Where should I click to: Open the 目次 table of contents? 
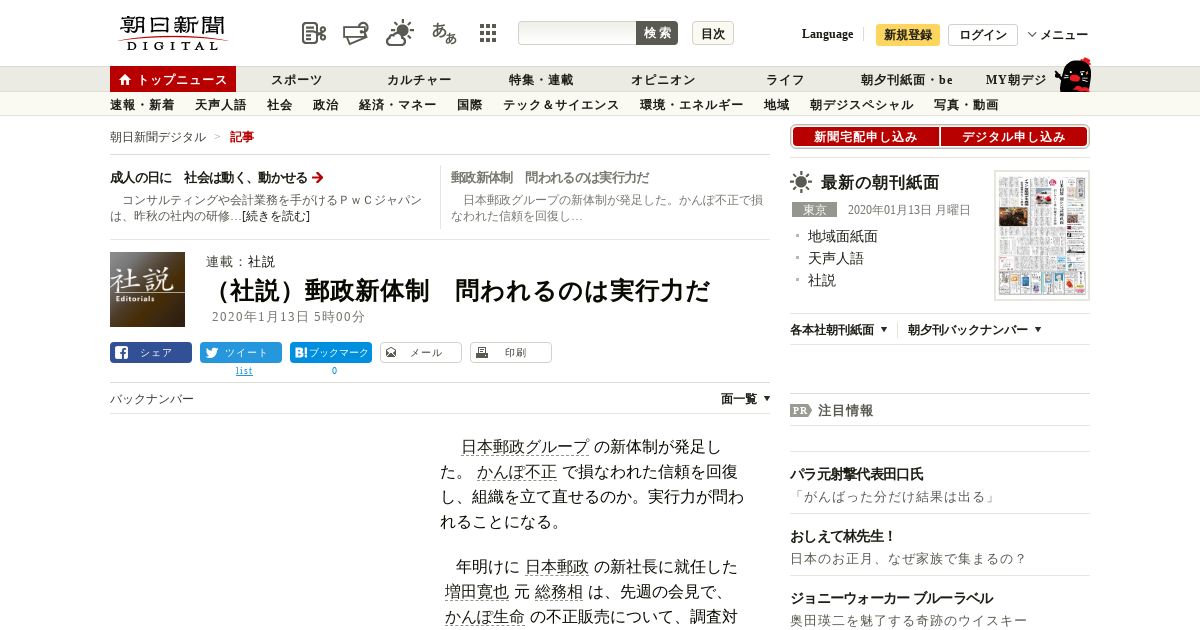713,33
